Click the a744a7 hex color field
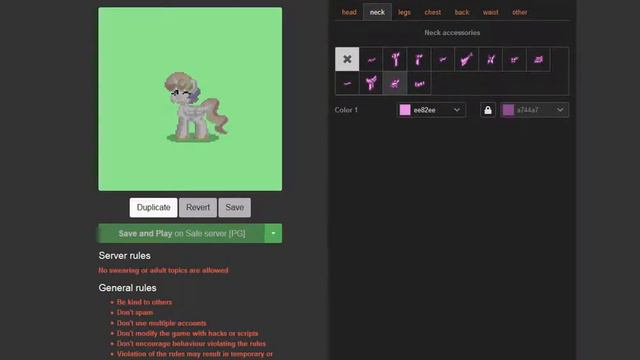This screenshot has height=360, width=640. [x=534, y=110]
